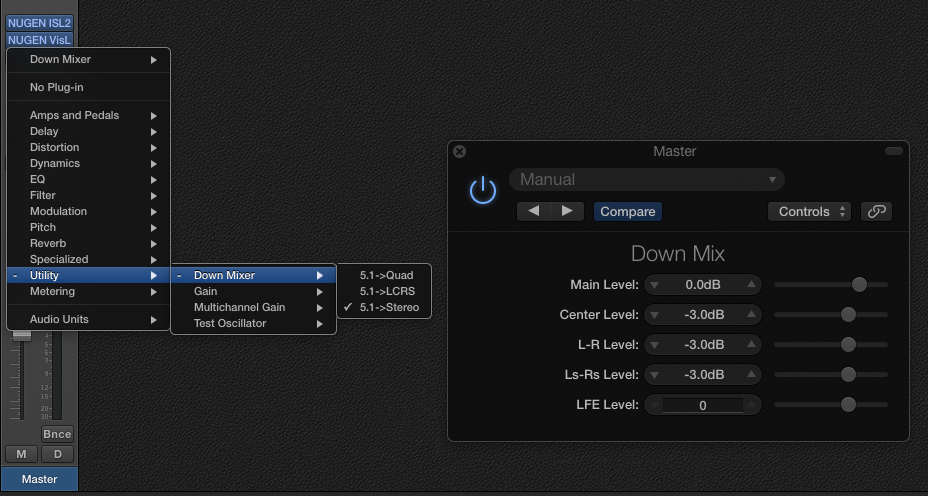The height and width of the screenshot is (496, 928).
Task: Toggle the Compare button
Action: 628,211
